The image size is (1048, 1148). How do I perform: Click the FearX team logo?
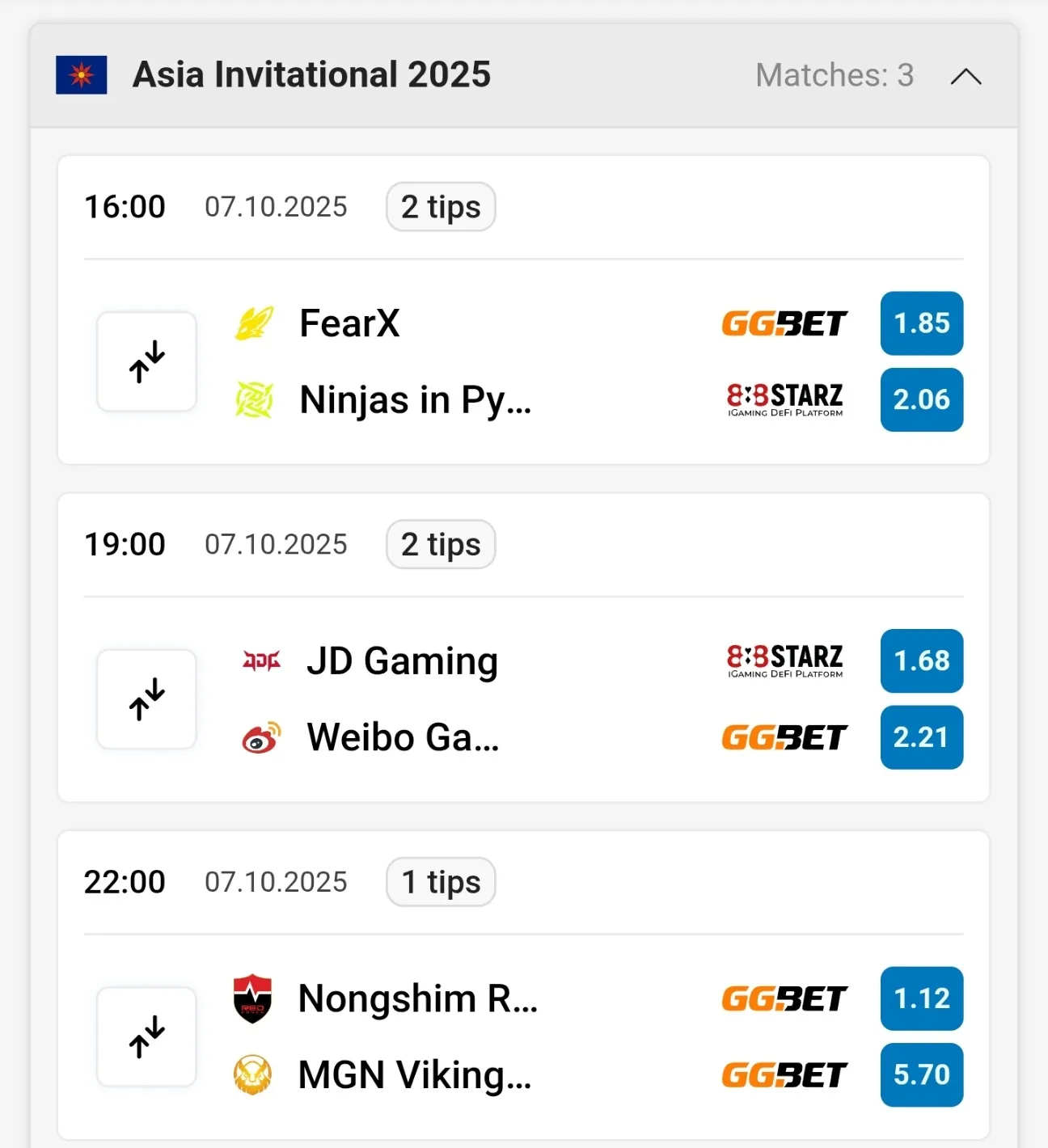(254, 323)
